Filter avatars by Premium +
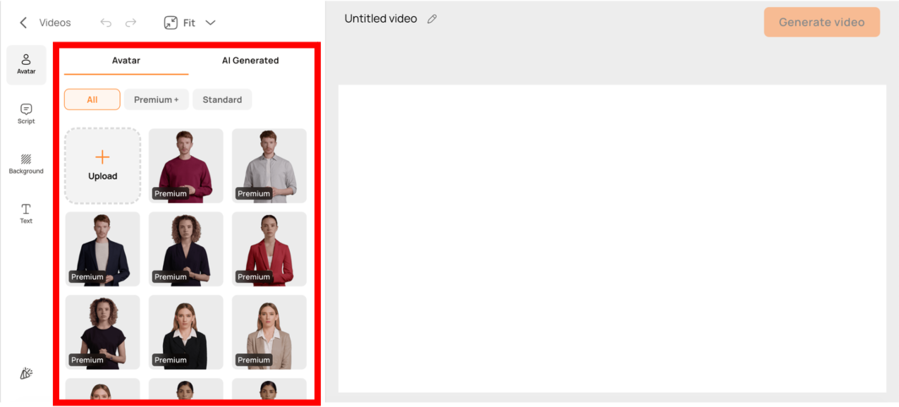 (x=157, y=99)
